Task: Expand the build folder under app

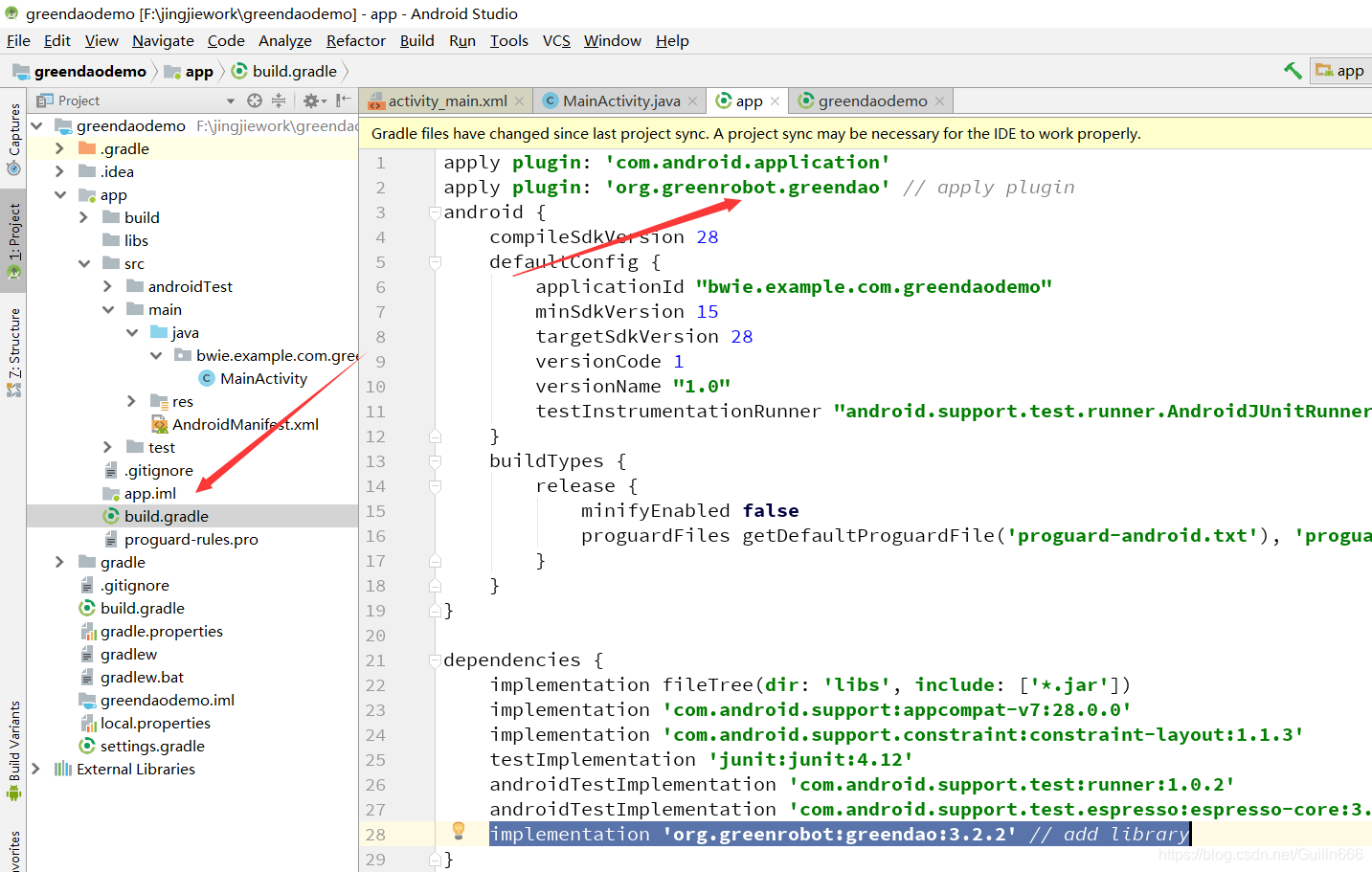Action: pos(84,217)
